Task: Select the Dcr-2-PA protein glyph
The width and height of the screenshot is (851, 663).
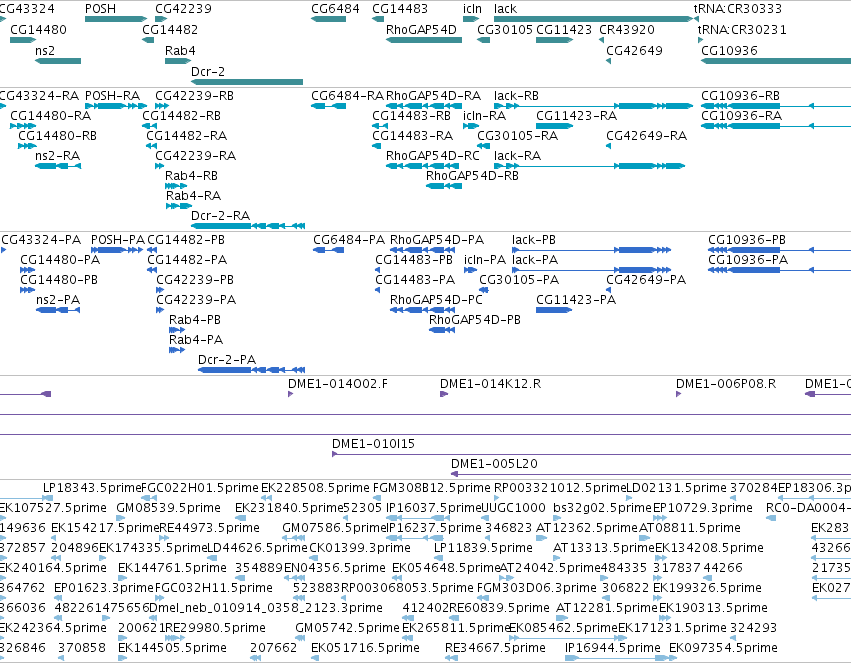Action: pos(251,370)
